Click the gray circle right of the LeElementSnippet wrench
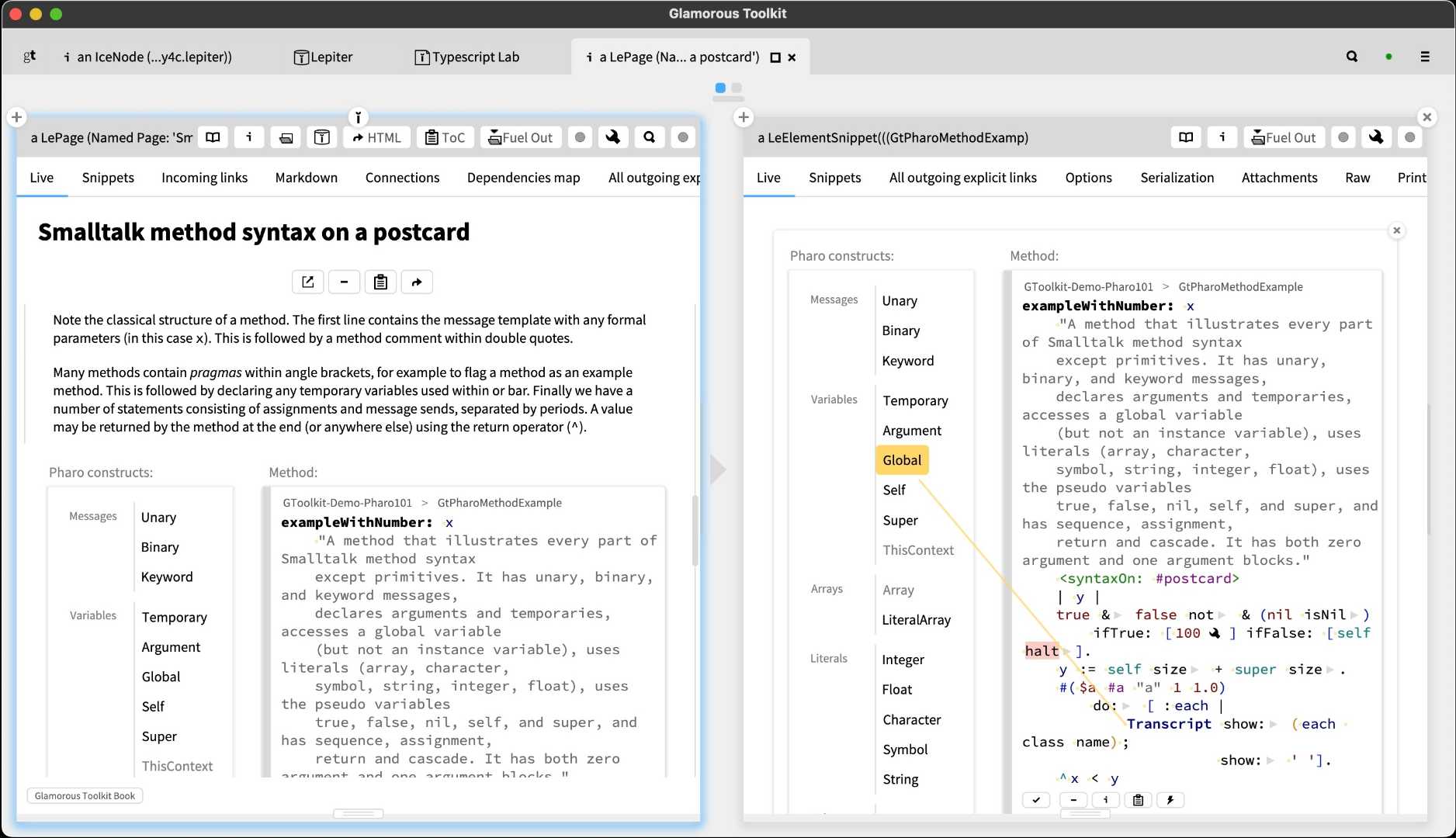Image resolution: width=1456 pixels, height=838 pixels. [1409, 137]
